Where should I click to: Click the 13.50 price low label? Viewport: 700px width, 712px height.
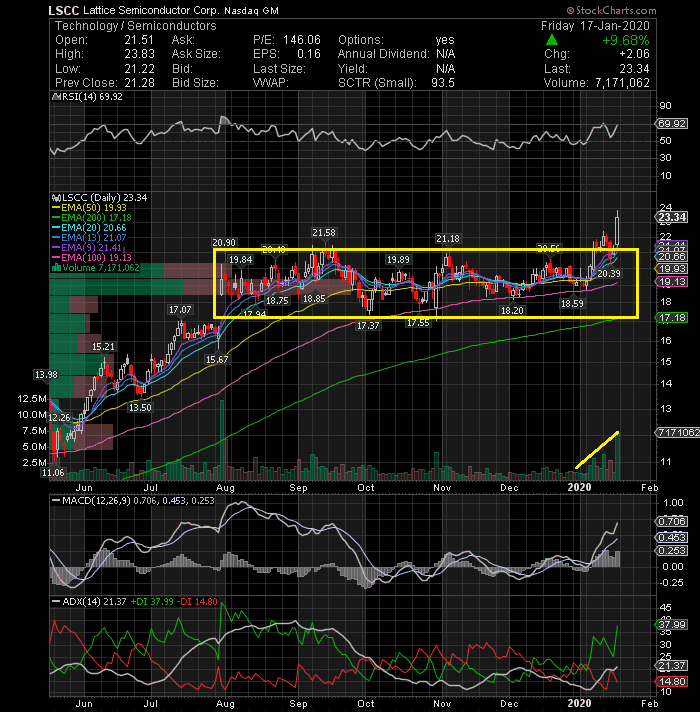pos(140,408)
